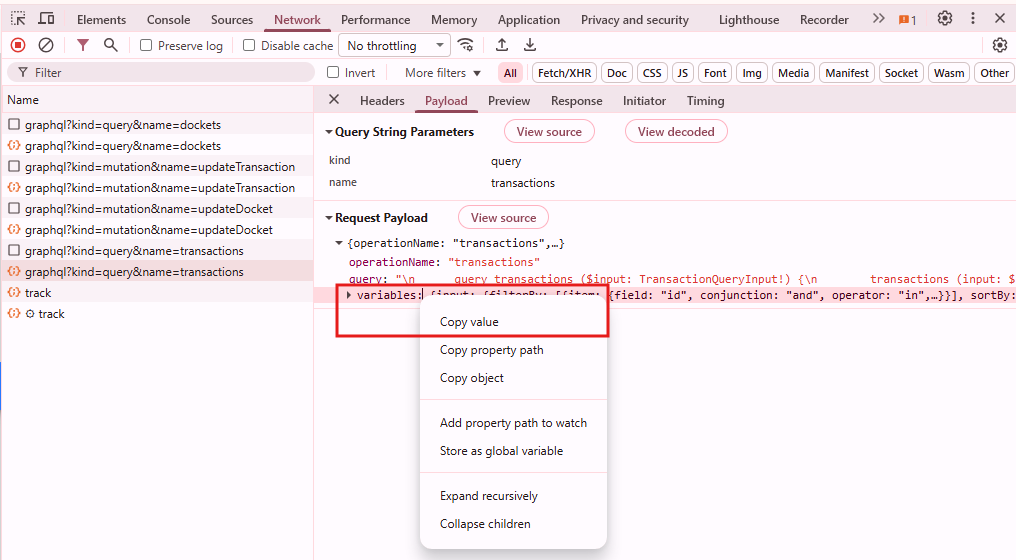Click View source beside Request Payload
Image resolution: width=1016 pixels, height=560 pixels.
click(503, 218)
